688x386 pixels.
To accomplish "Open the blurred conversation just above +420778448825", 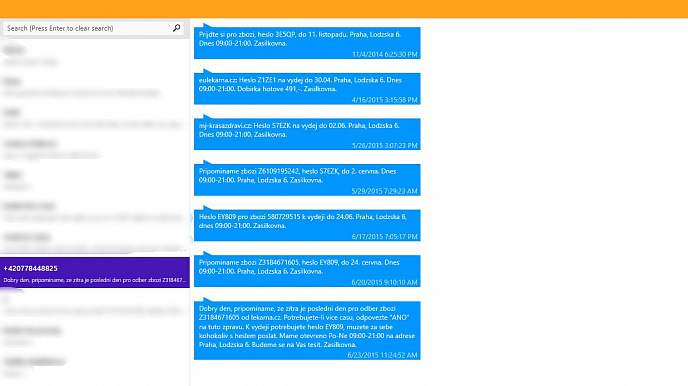I will pyautogui.click(x=95, y=242).
